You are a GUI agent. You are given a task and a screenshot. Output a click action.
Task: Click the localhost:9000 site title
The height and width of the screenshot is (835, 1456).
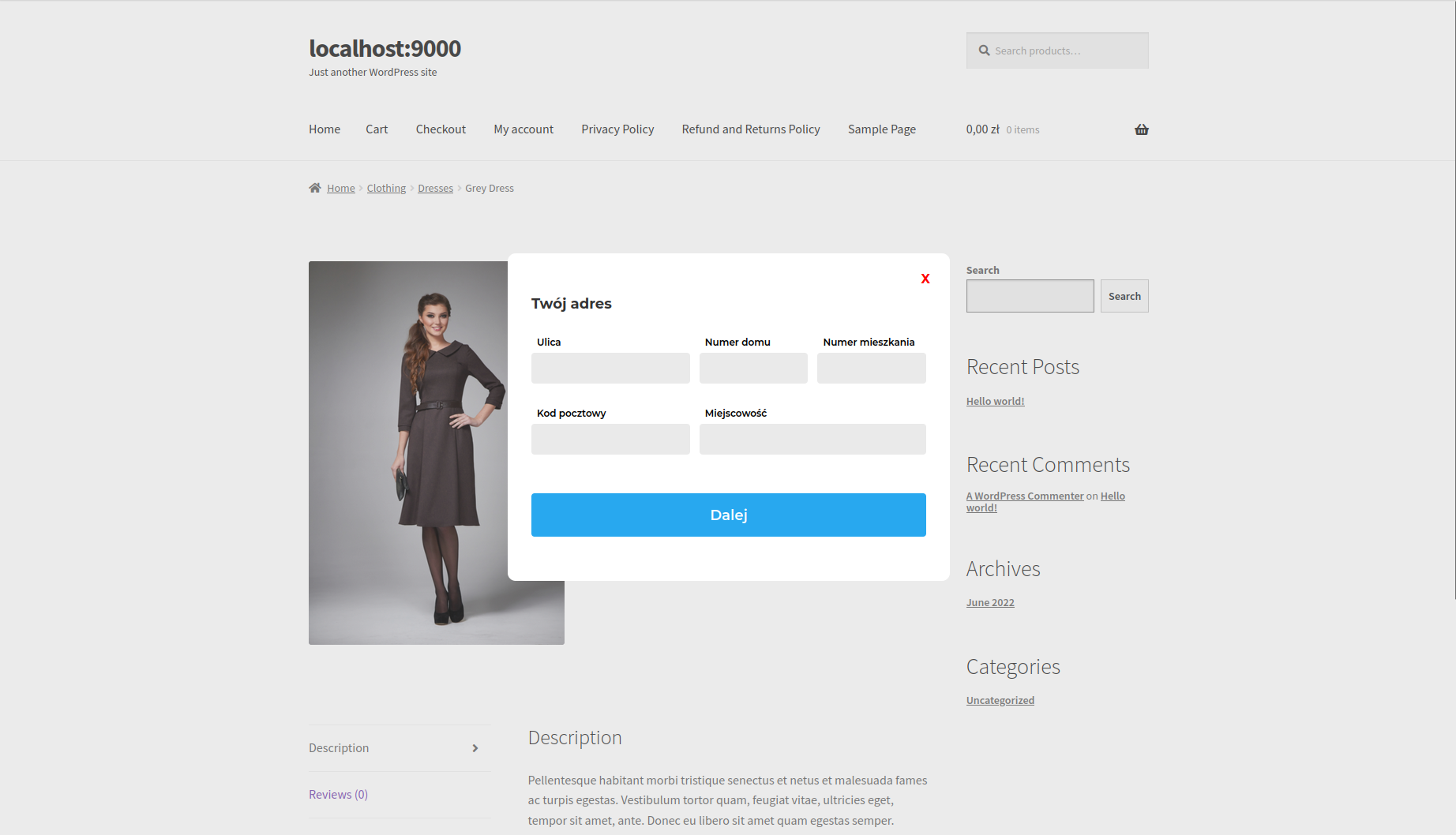coord(385,48)
